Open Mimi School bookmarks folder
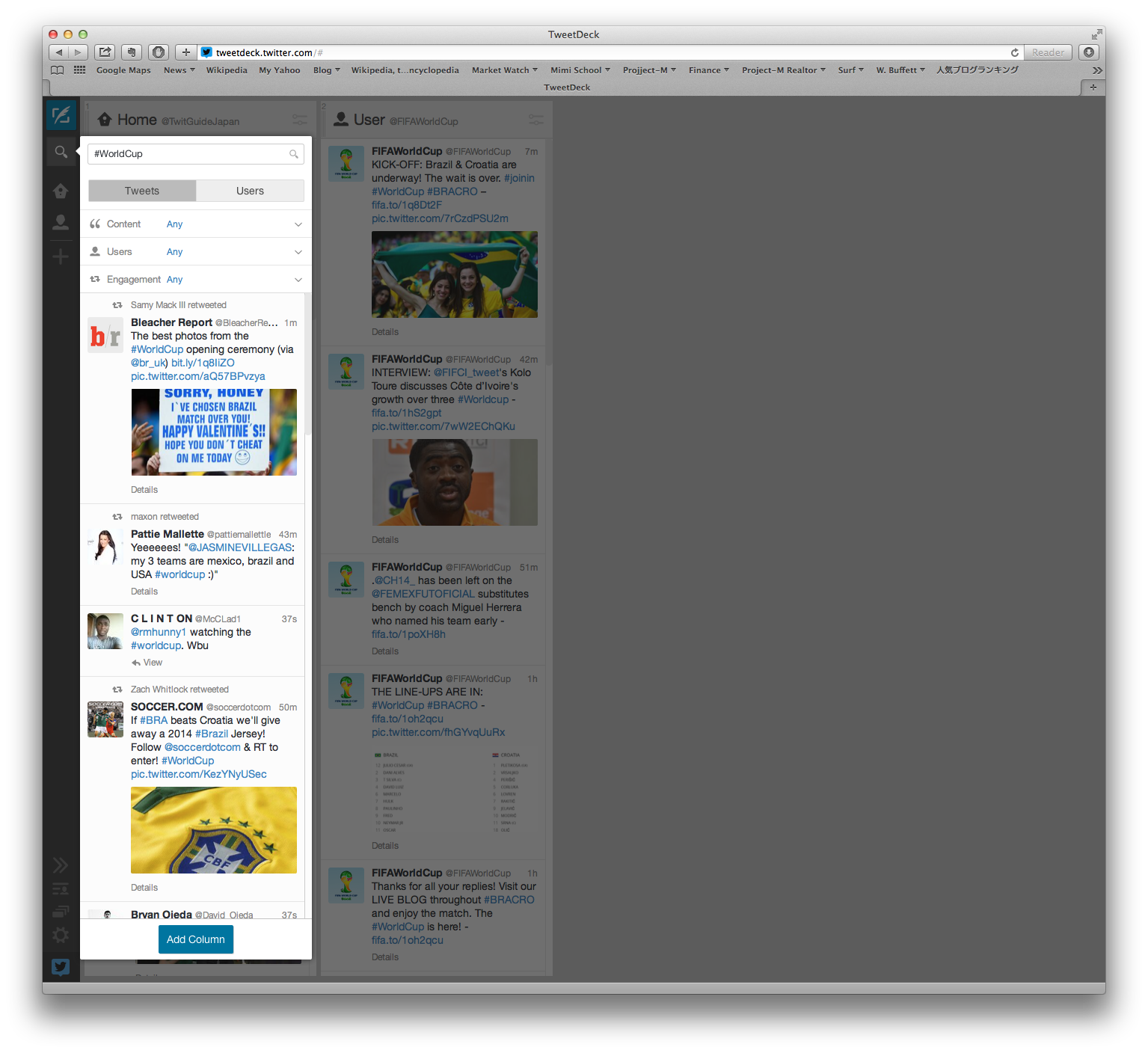 click(580, 70)
